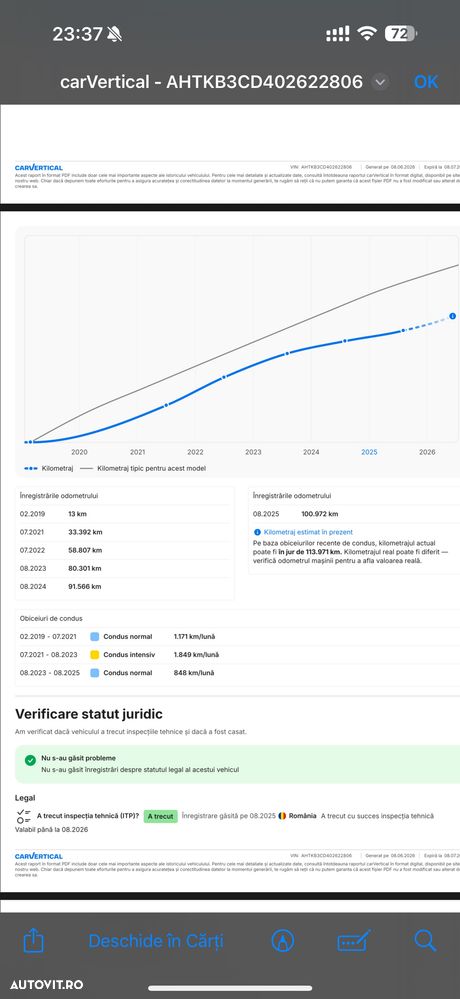Open the markup pen icon
The height and width of the screenshot is (999, 460).
point(283,940)
